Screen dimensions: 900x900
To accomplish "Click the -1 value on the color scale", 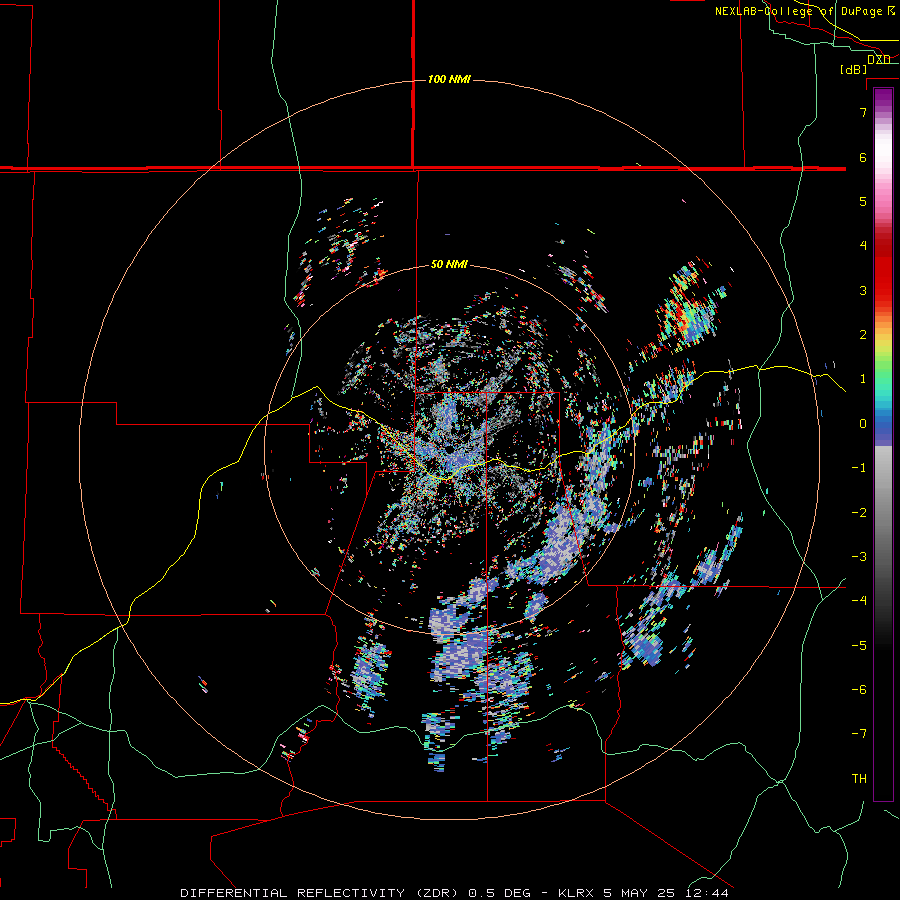I will (x=859, y=468).
